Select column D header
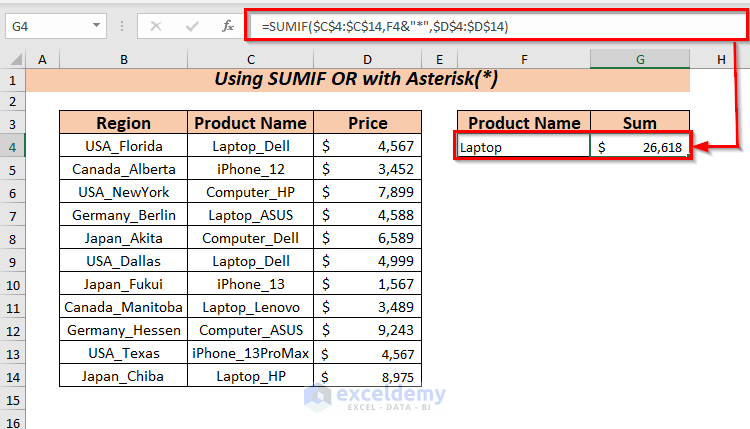Viewport: 750px width, 429px height. pos(367,60)
